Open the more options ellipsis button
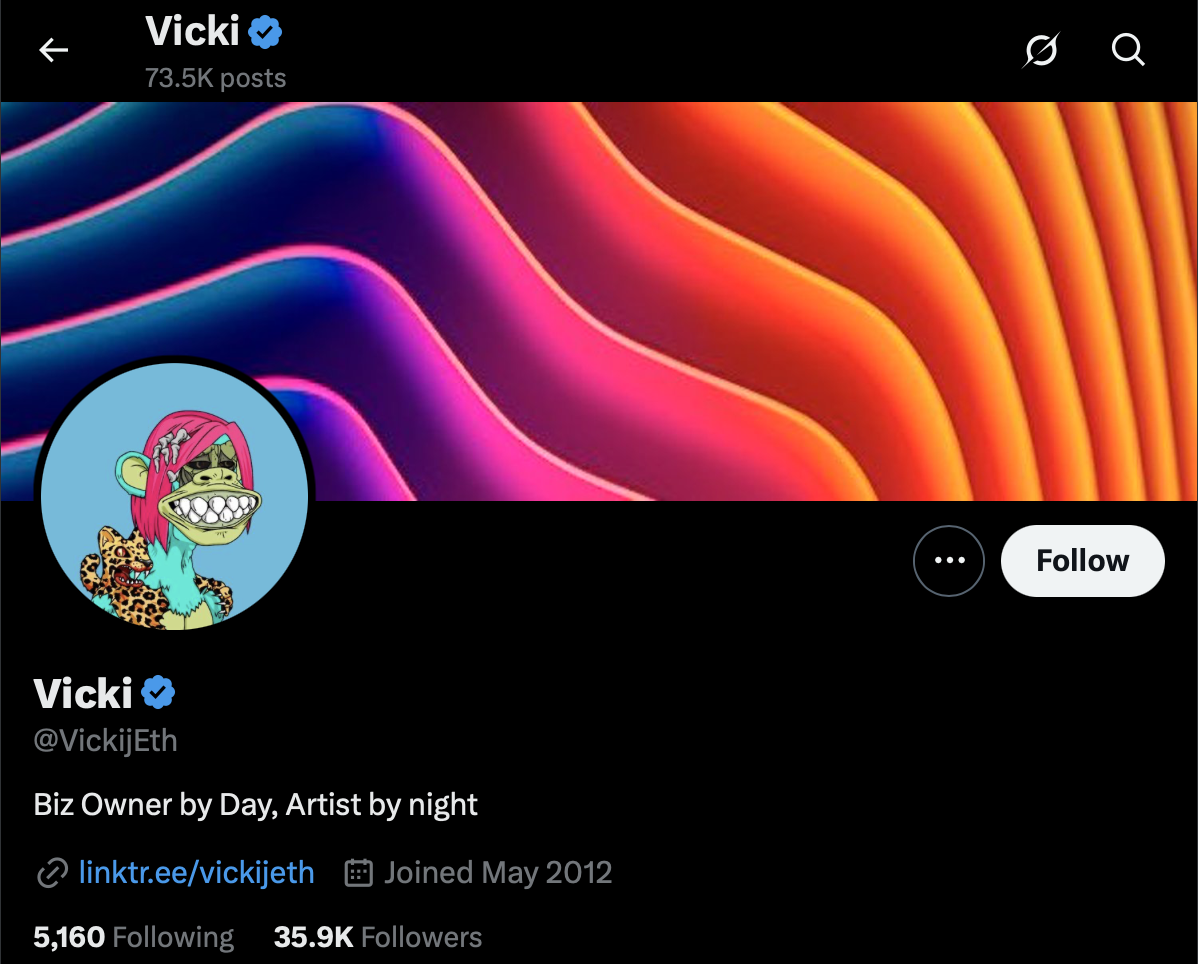The height and width of the screenshot is (964, 1198). pos(948,561)
